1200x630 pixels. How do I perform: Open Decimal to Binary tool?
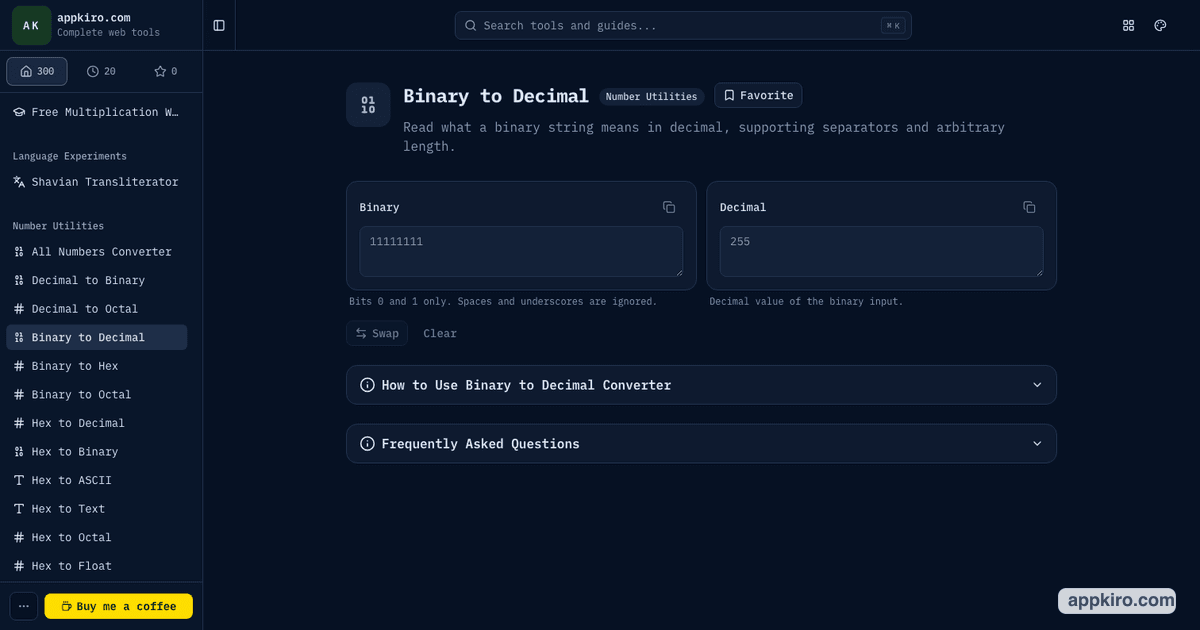click(x=97, y=280)
